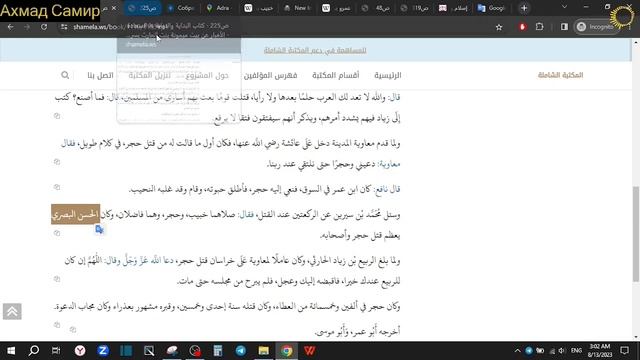This screenshot has height=360, width=640.
Task: Launch Yandex browser from taskbar
Action: point(80,351)
